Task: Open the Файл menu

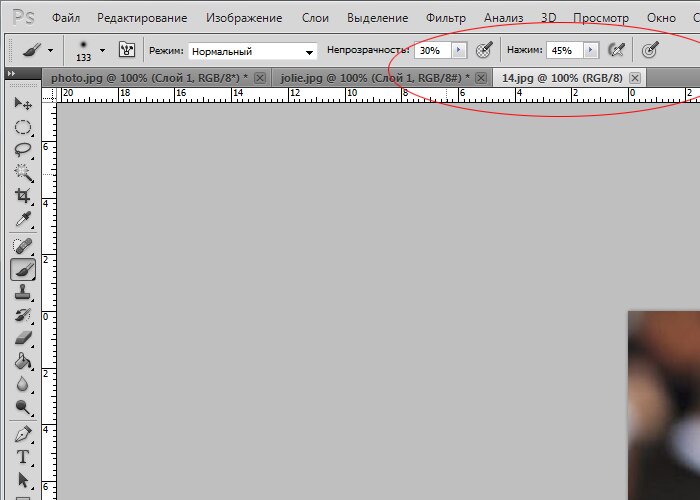Action: pos(66,18)
